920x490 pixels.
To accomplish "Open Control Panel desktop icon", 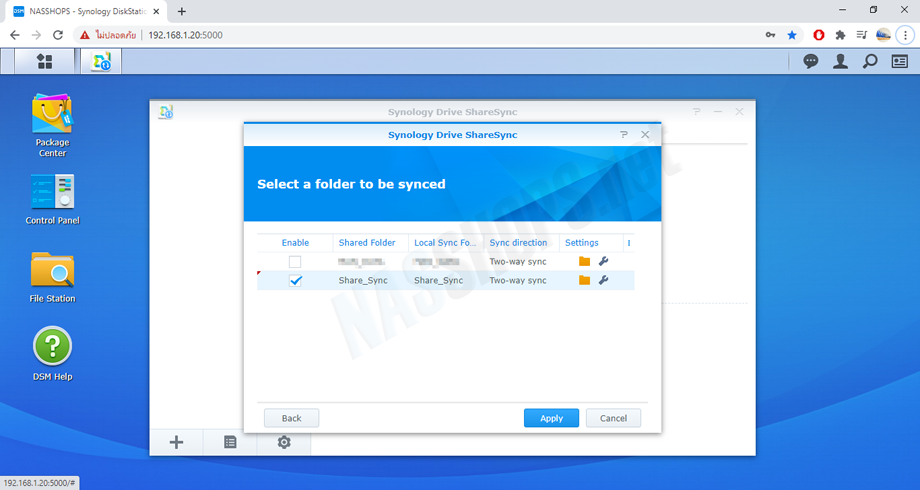I will (52, 200).
